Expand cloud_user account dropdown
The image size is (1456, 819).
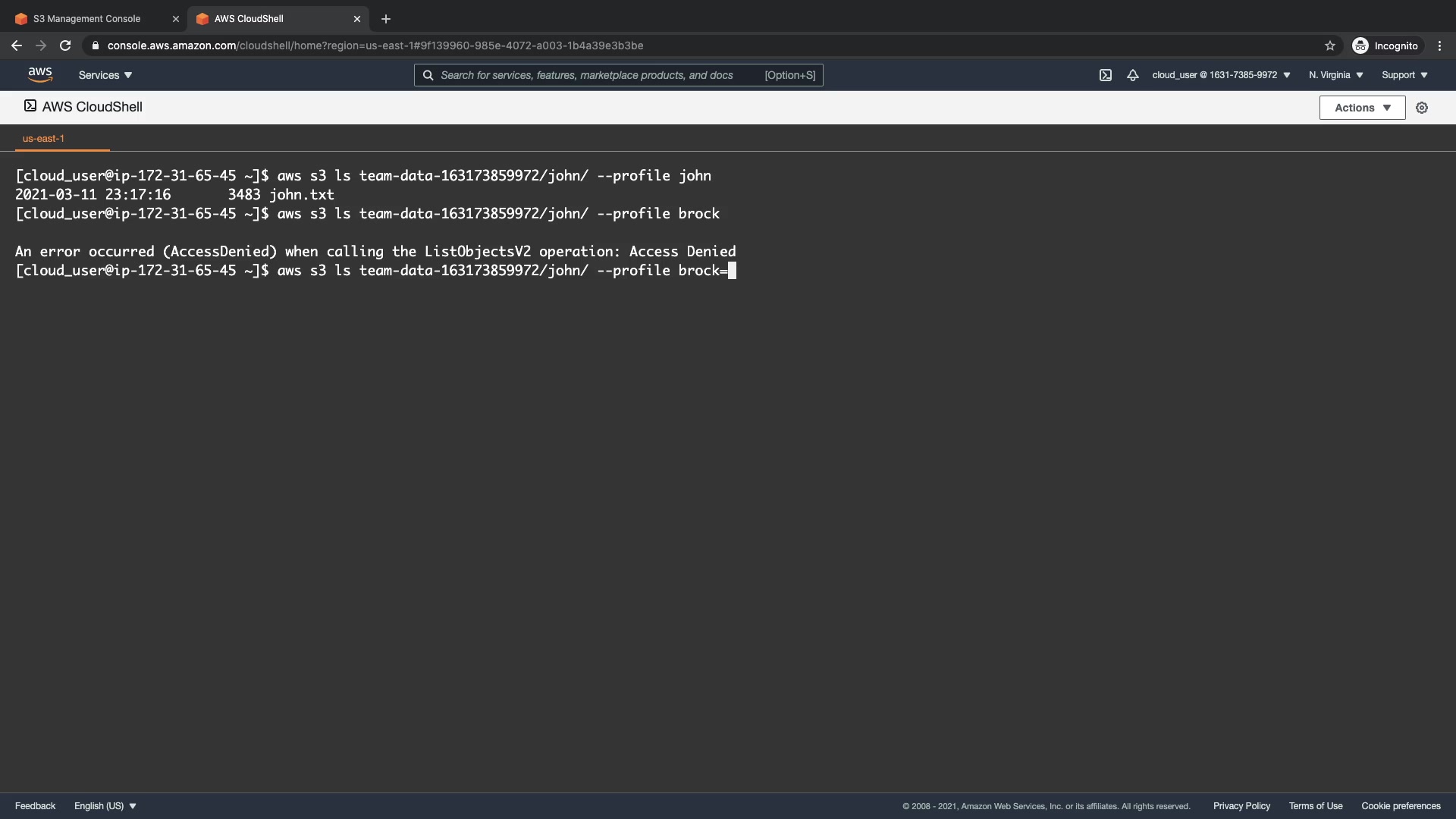coord(1221,75)
